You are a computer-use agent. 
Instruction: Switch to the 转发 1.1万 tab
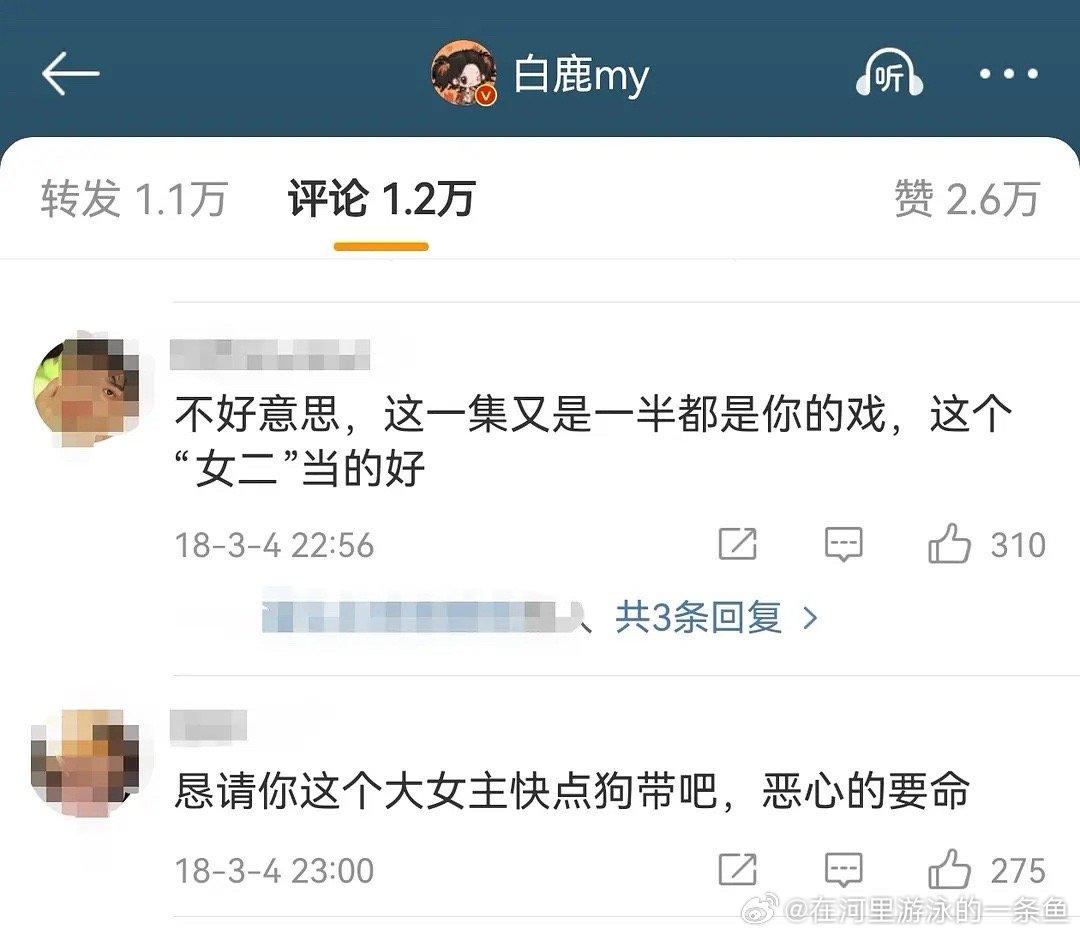tap(134, 199)
